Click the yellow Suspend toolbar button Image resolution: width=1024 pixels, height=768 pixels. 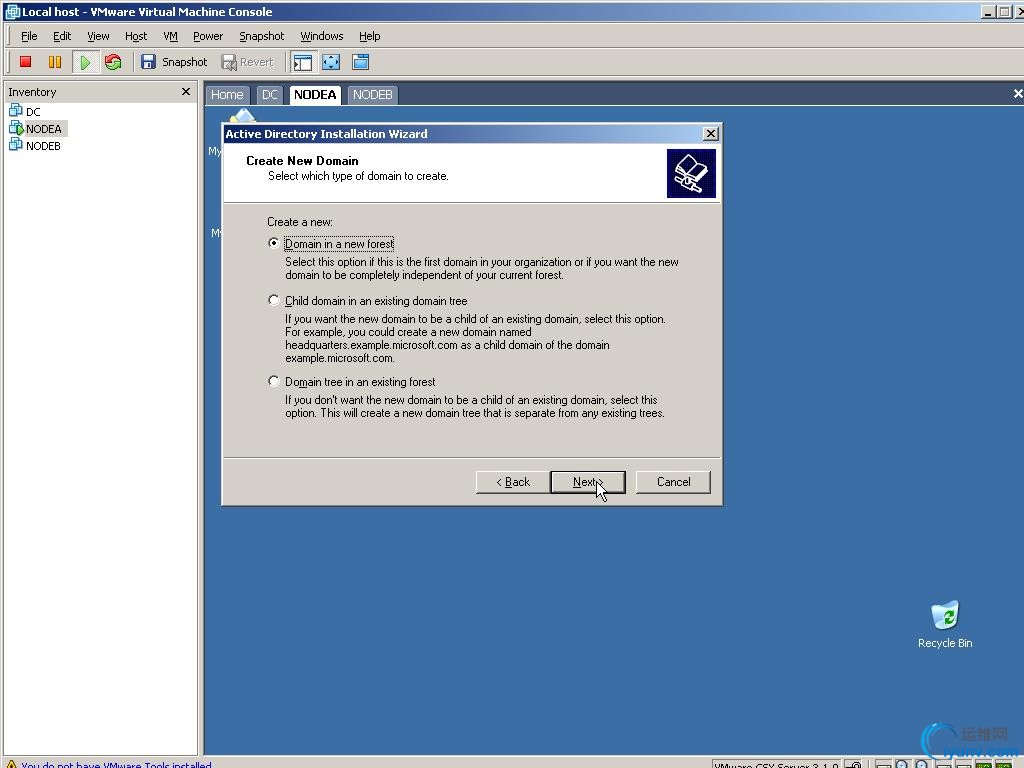[x=55, y=62]
